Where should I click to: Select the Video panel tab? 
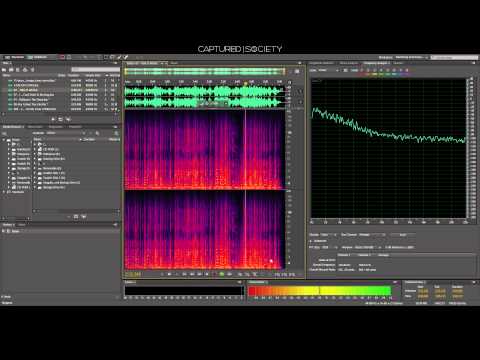click(x=21, y=225)
